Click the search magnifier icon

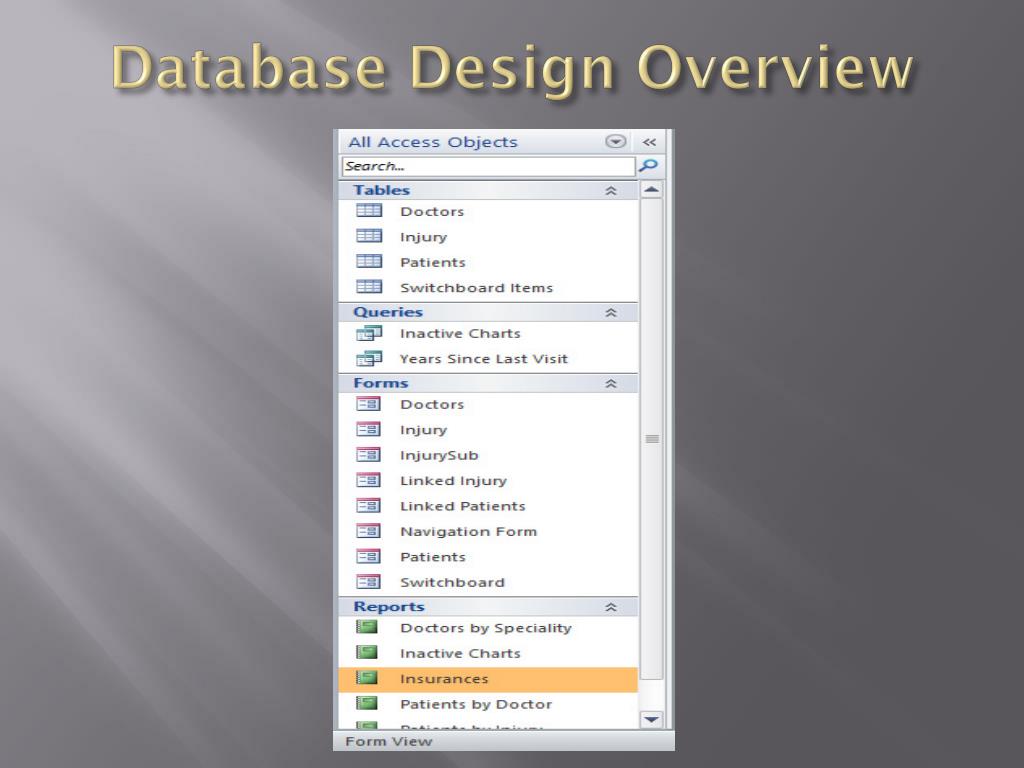coord(650,165)
